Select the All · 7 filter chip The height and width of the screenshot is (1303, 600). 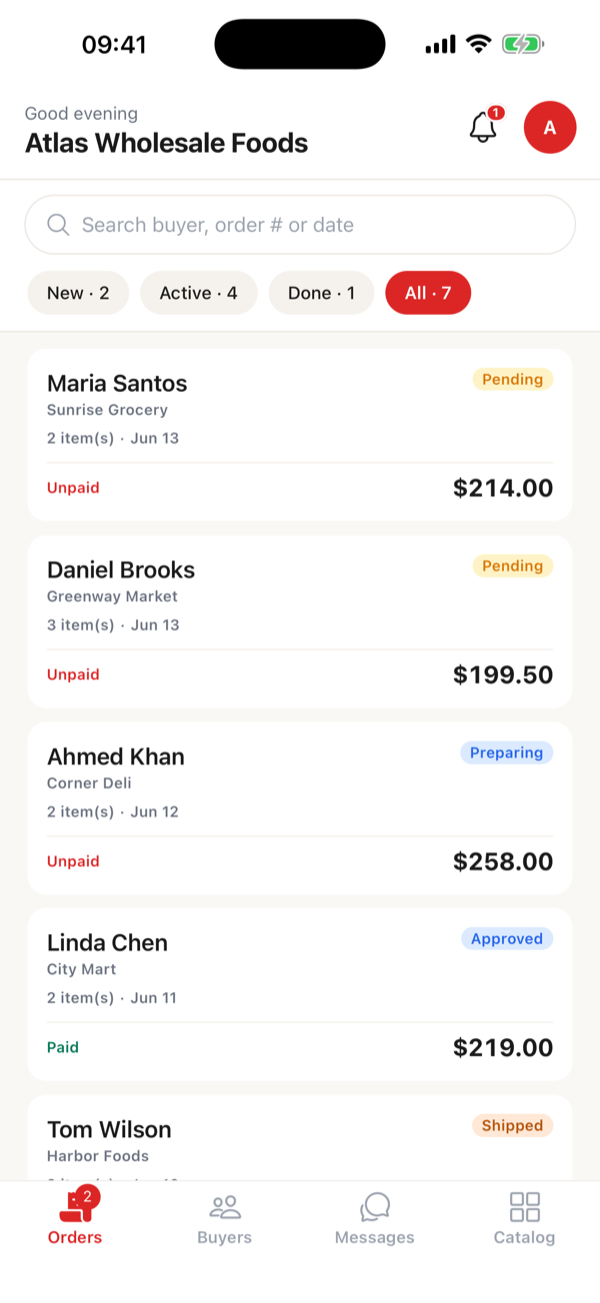[x=428, y=293]
